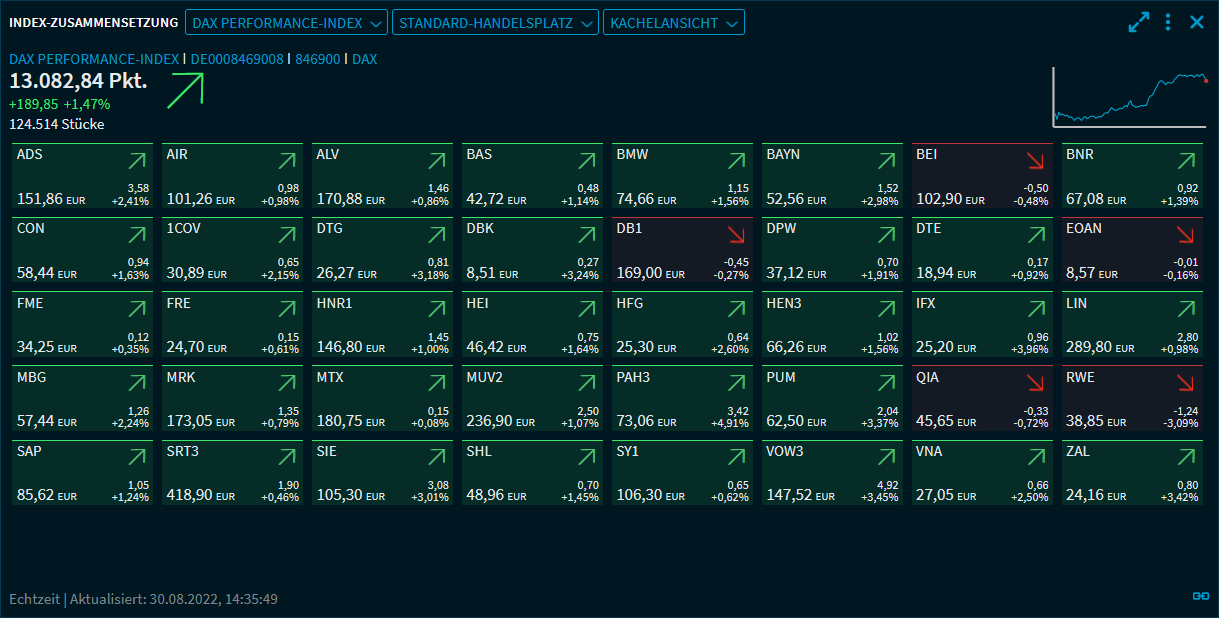Click the large green DAX trend arrow
Viewport: 1219px width, 618px height.
(x=185, y=88)
